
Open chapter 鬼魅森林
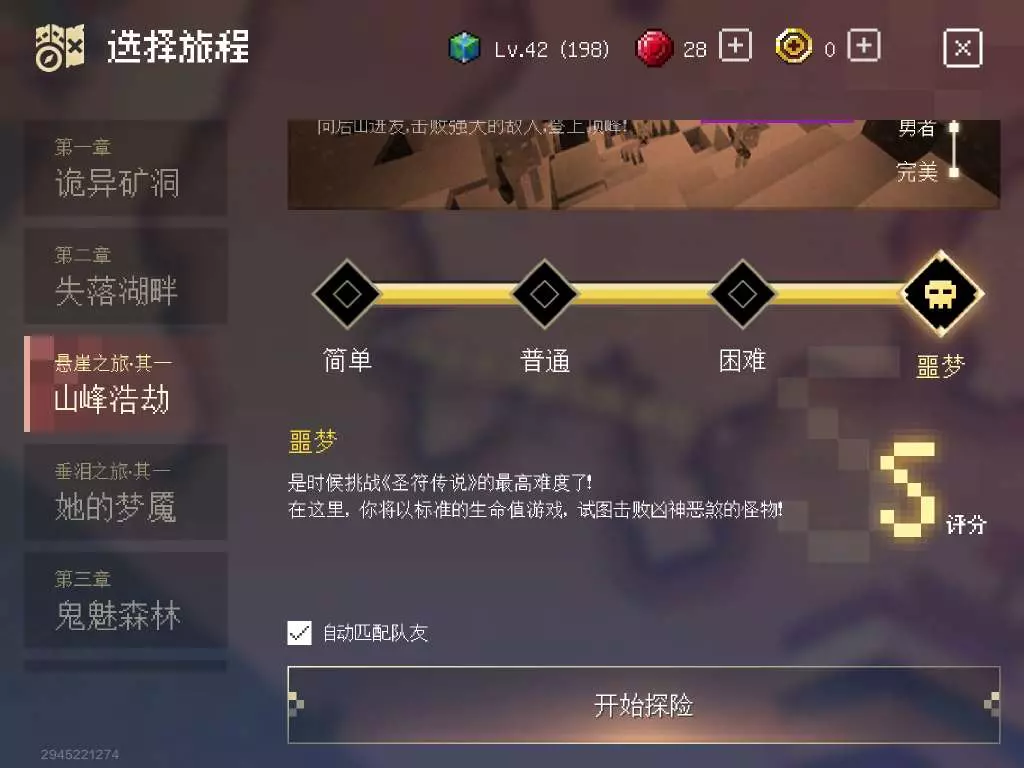[126, 600]
